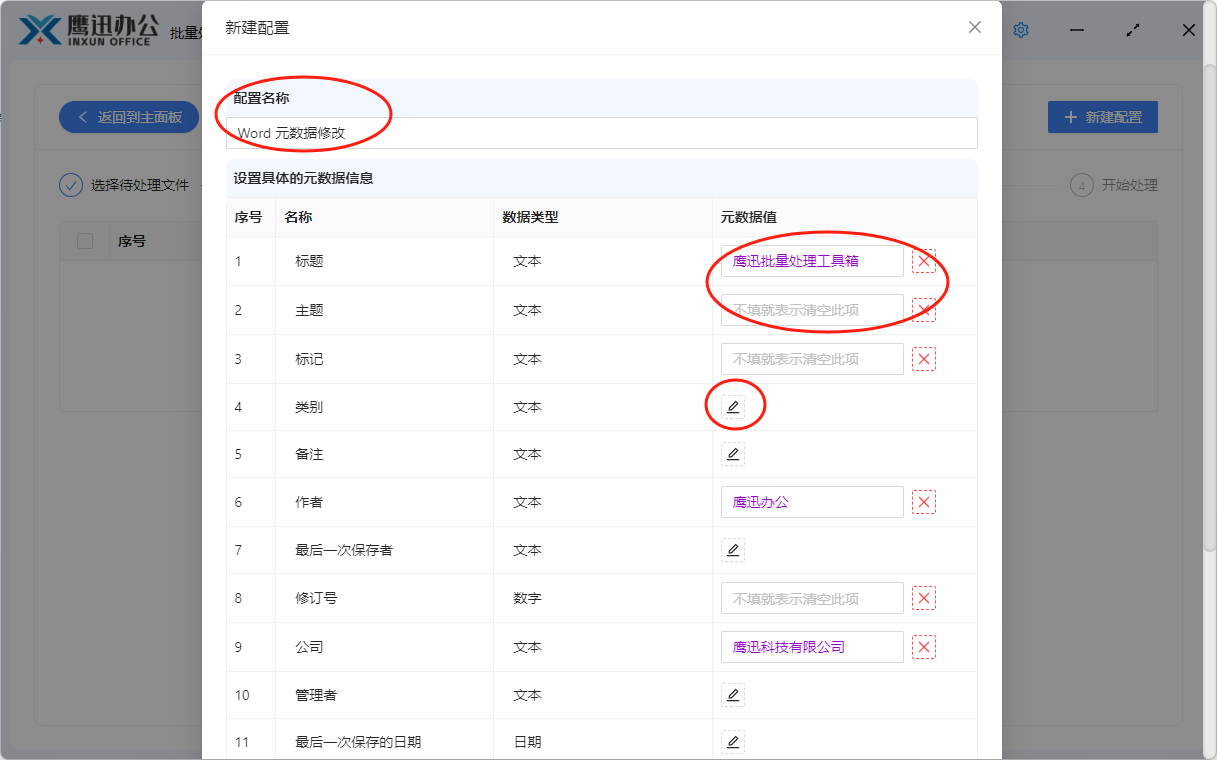Clear the 公司 value with its red X

[924, 647]
